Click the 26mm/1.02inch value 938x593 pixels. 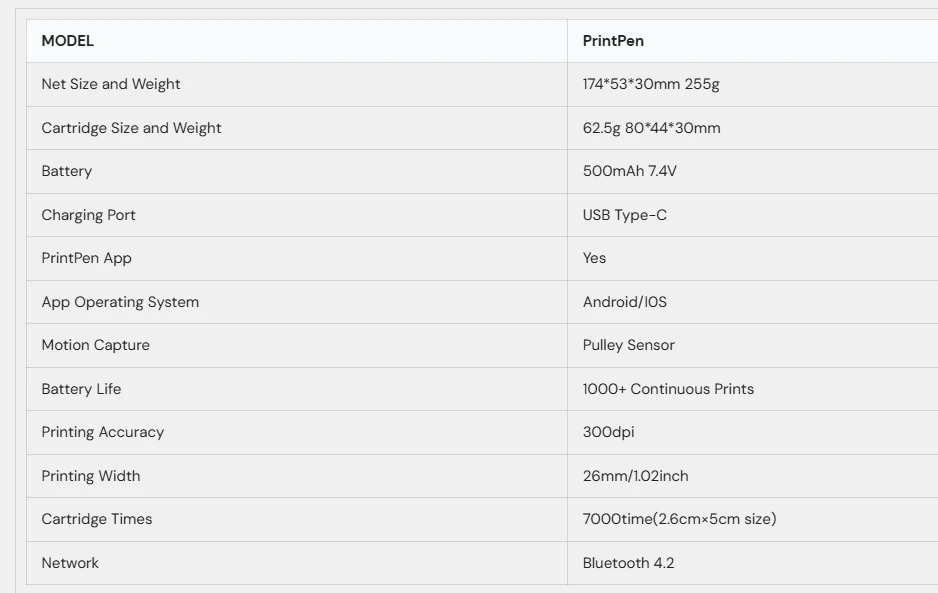tap(636, 476)
